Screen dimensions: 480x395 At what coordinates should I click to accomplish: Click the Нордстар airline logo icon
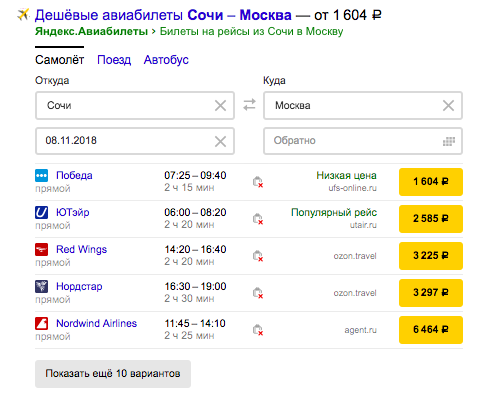click(x=41, y=287)
